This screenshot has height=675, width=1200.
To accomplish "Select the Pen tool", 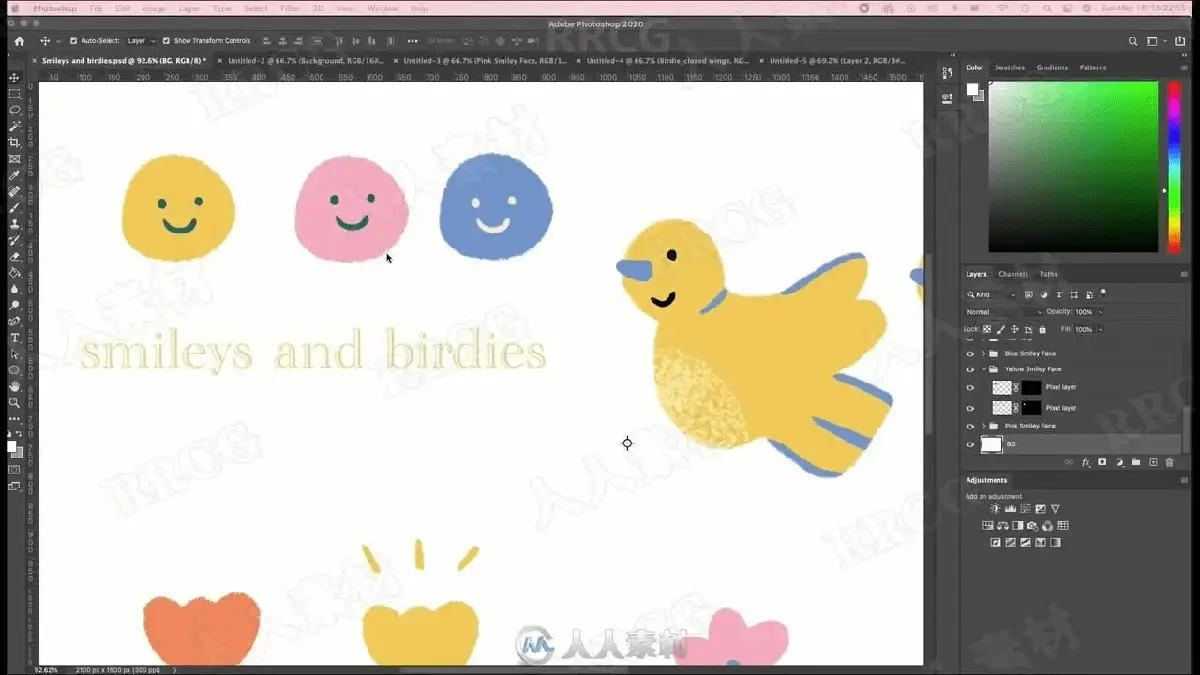I will point(14,321).
